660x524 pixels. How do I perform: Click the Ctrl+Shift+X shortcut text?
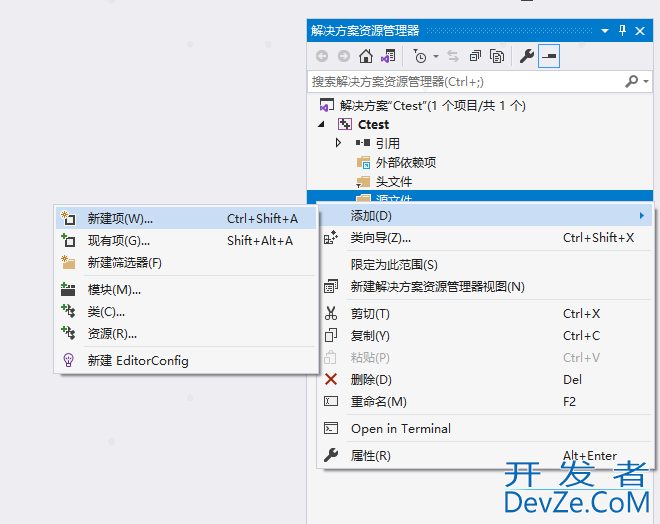point(598,238)
